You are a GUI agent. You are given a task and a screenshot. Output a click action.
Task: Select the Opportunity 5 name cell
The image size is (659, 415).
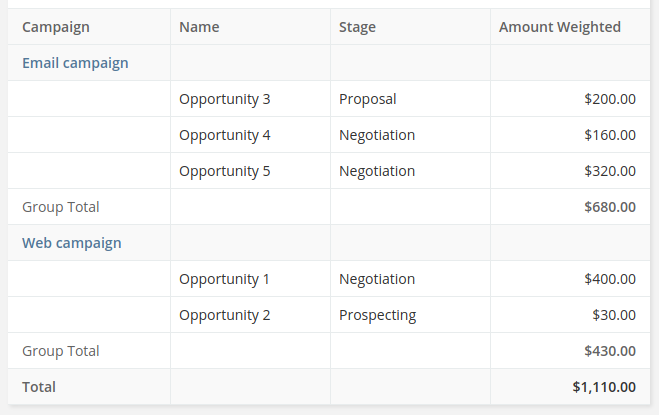coord(225,171)
